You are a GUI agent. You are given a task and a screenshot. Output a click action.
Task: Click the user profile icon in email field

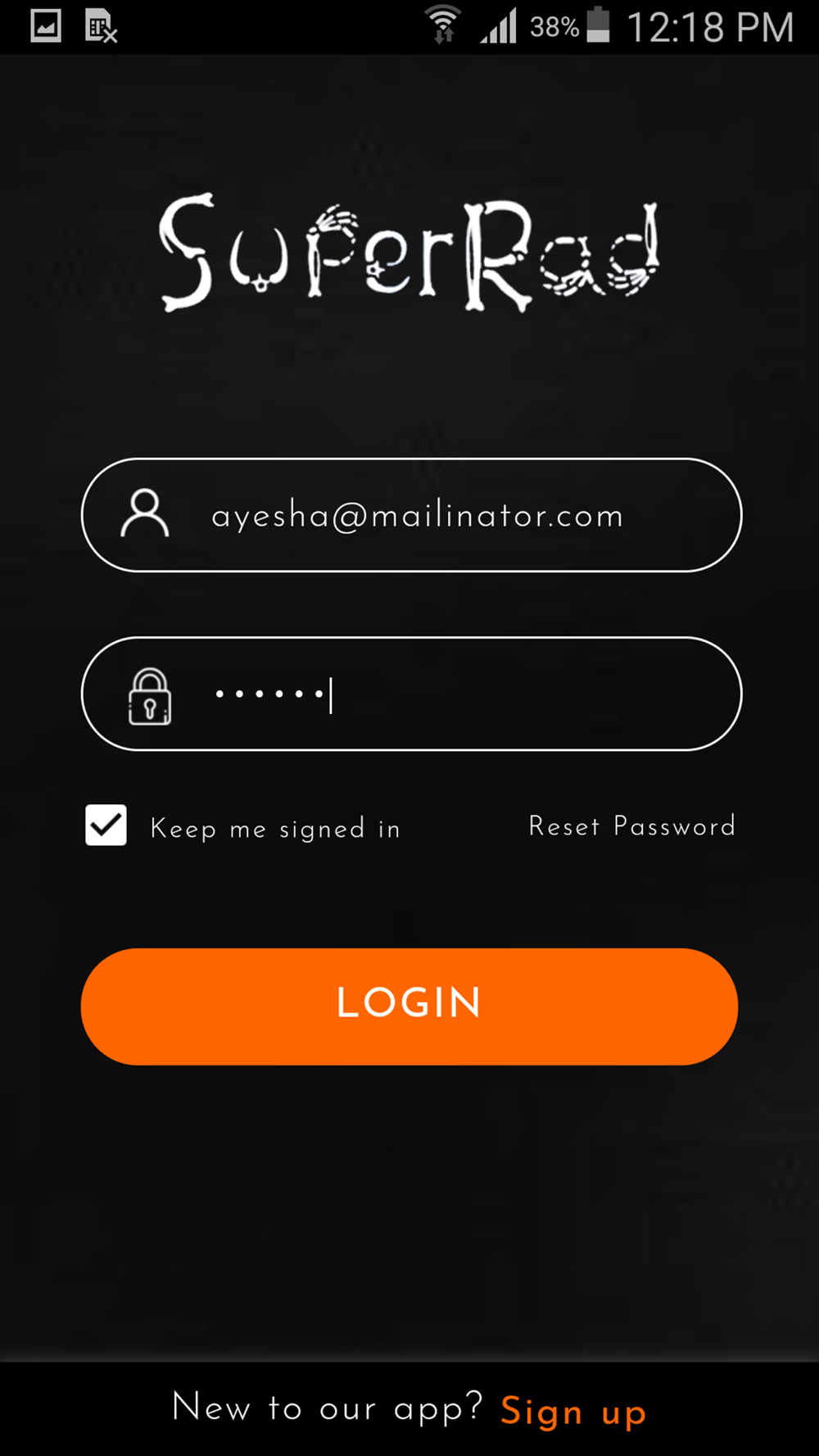pyautogui.click(x=145, y=513)
